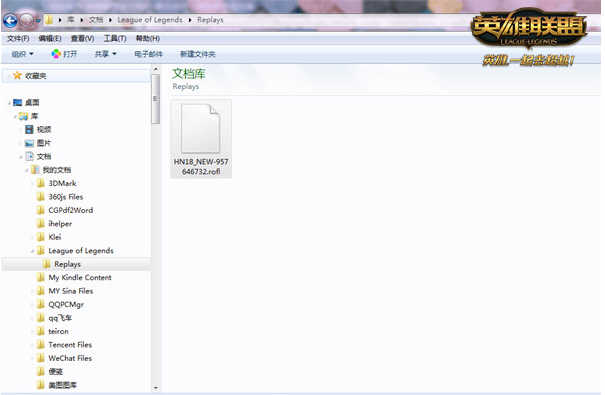Click the E-mail toolbar button

(x=149, y=54)
